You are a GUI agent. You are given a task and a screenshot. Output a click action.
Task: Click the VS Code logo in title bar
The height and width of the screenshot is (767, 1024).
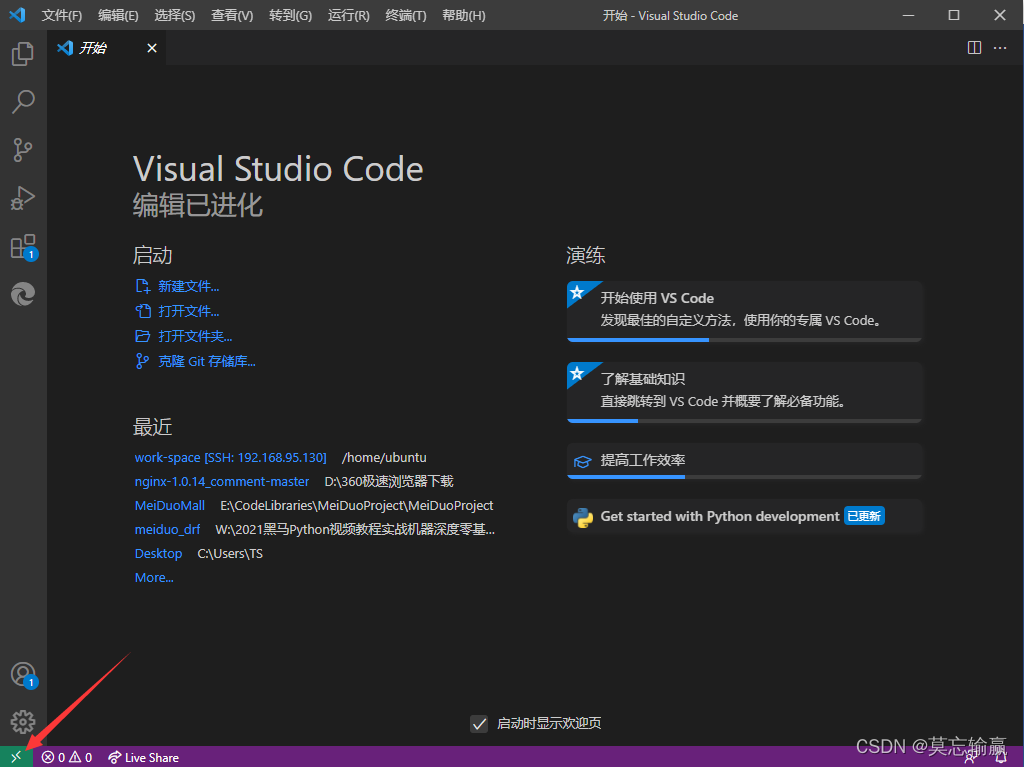coord(17,14)
